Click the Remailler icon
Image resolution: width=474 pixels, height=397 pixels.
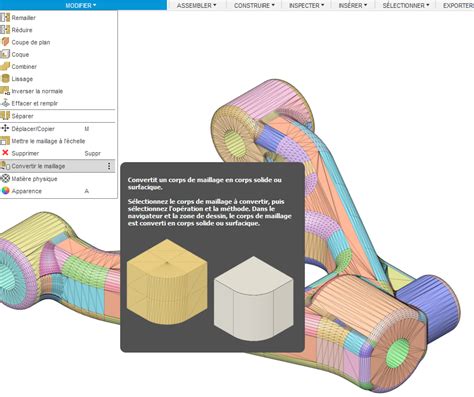point(5,17)
